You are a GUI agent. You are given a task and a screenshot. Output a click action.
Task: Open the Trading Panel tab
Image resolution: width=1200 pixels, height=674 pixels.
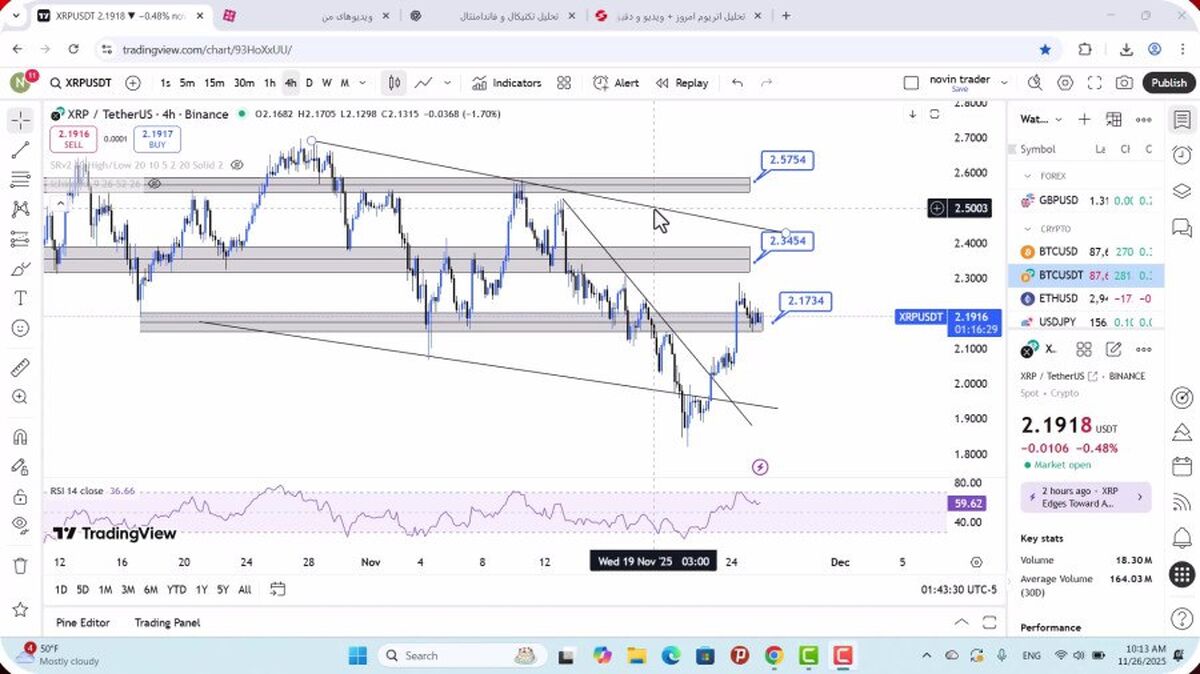pos(168,622)
